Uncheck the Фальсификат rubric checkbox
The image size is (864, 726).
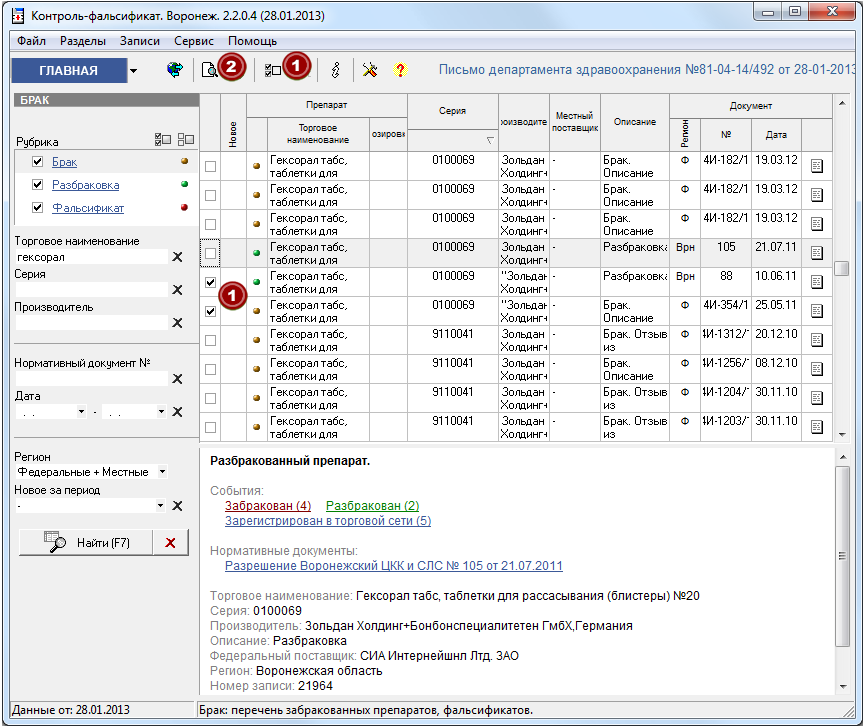tap(37, 208)
